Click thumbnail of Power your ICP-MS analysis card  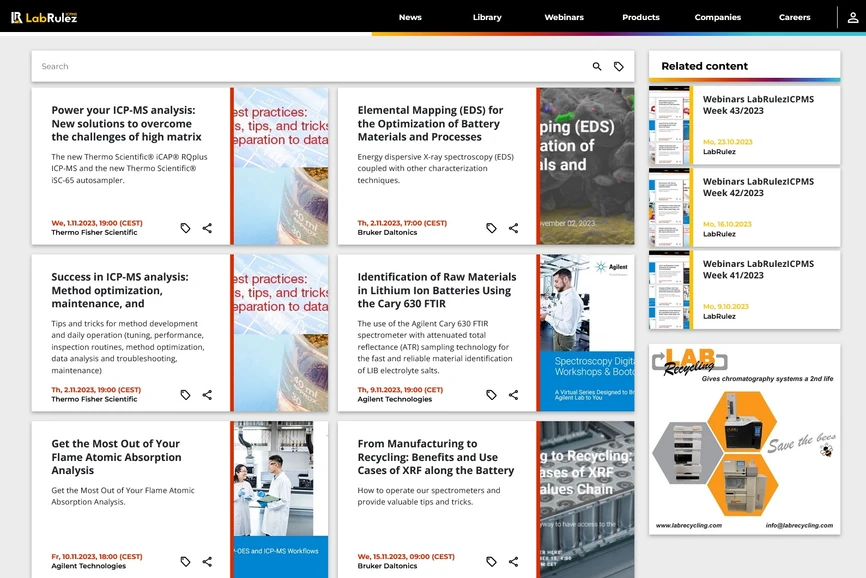click(281, 166)
